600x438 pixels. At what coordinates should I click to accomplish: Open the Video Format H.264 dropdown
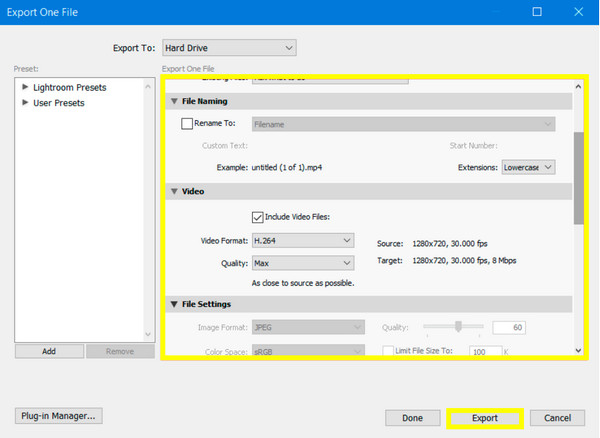(x=303, y=241)
